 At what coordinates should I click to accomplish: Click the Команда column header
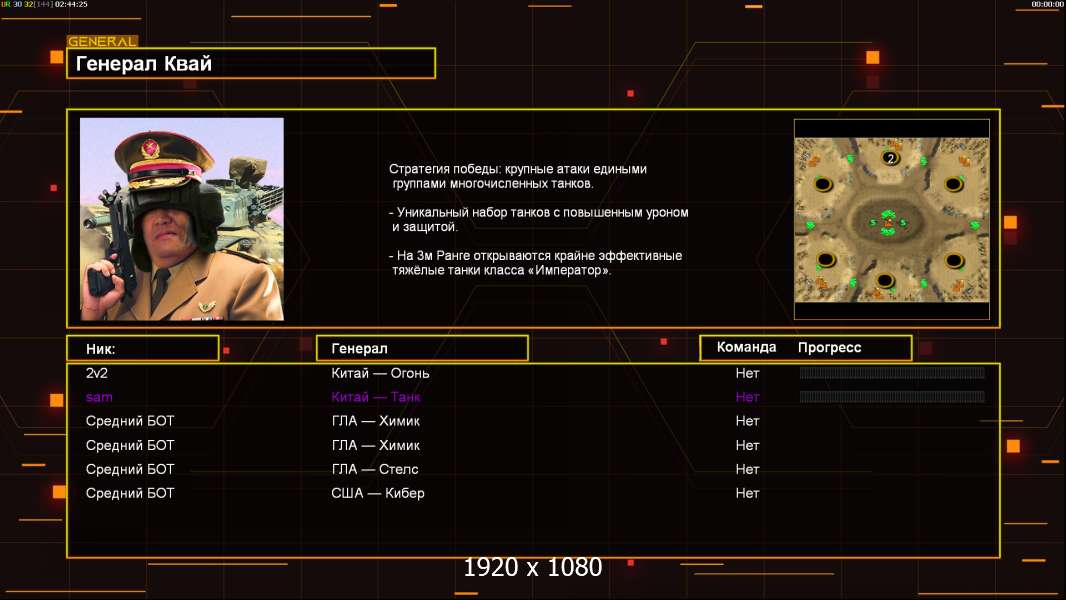(x=746, y=347)
